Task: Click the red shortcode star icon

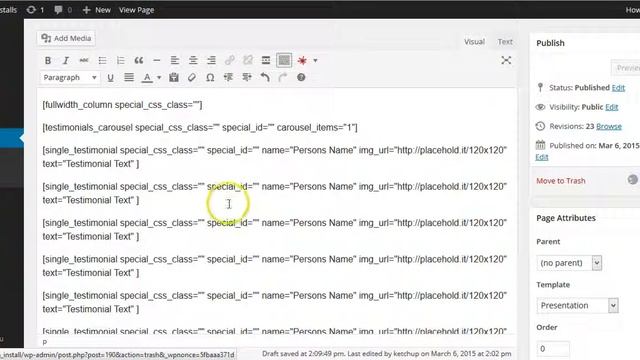Action: pyautogui.click(x=302, y=60)
